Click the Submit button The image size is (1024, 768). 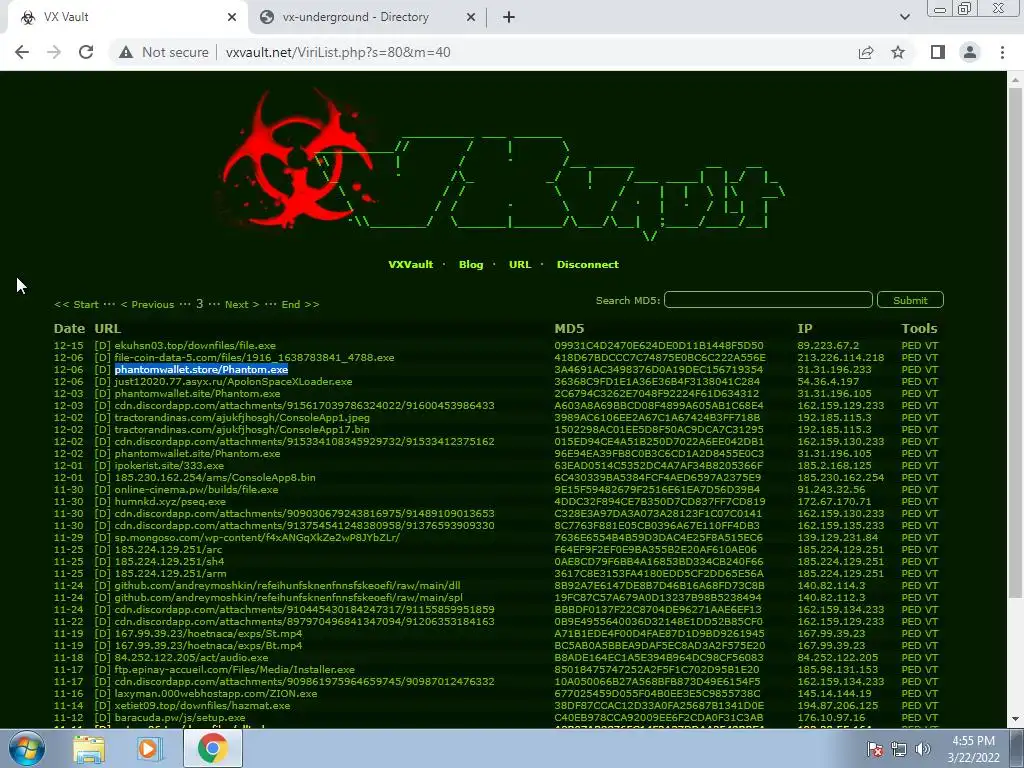[x=910, y=300]
